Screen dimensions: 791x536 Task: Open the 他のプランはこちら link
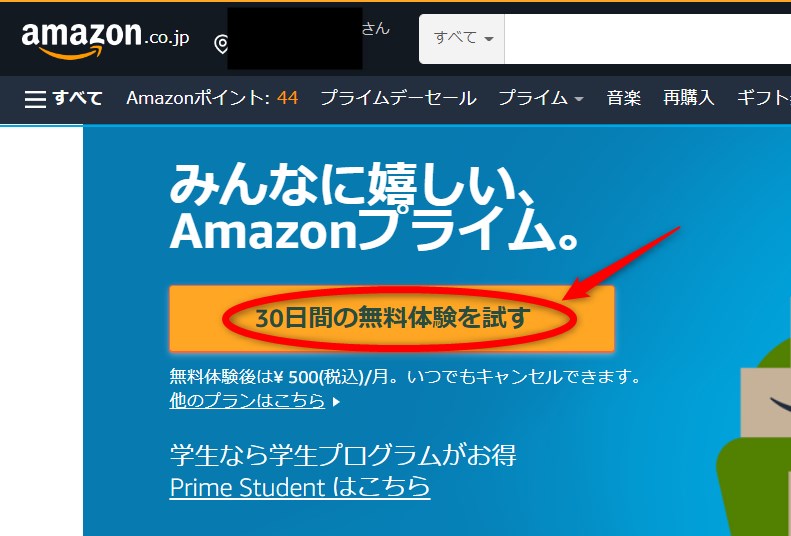tap(247, 401)
